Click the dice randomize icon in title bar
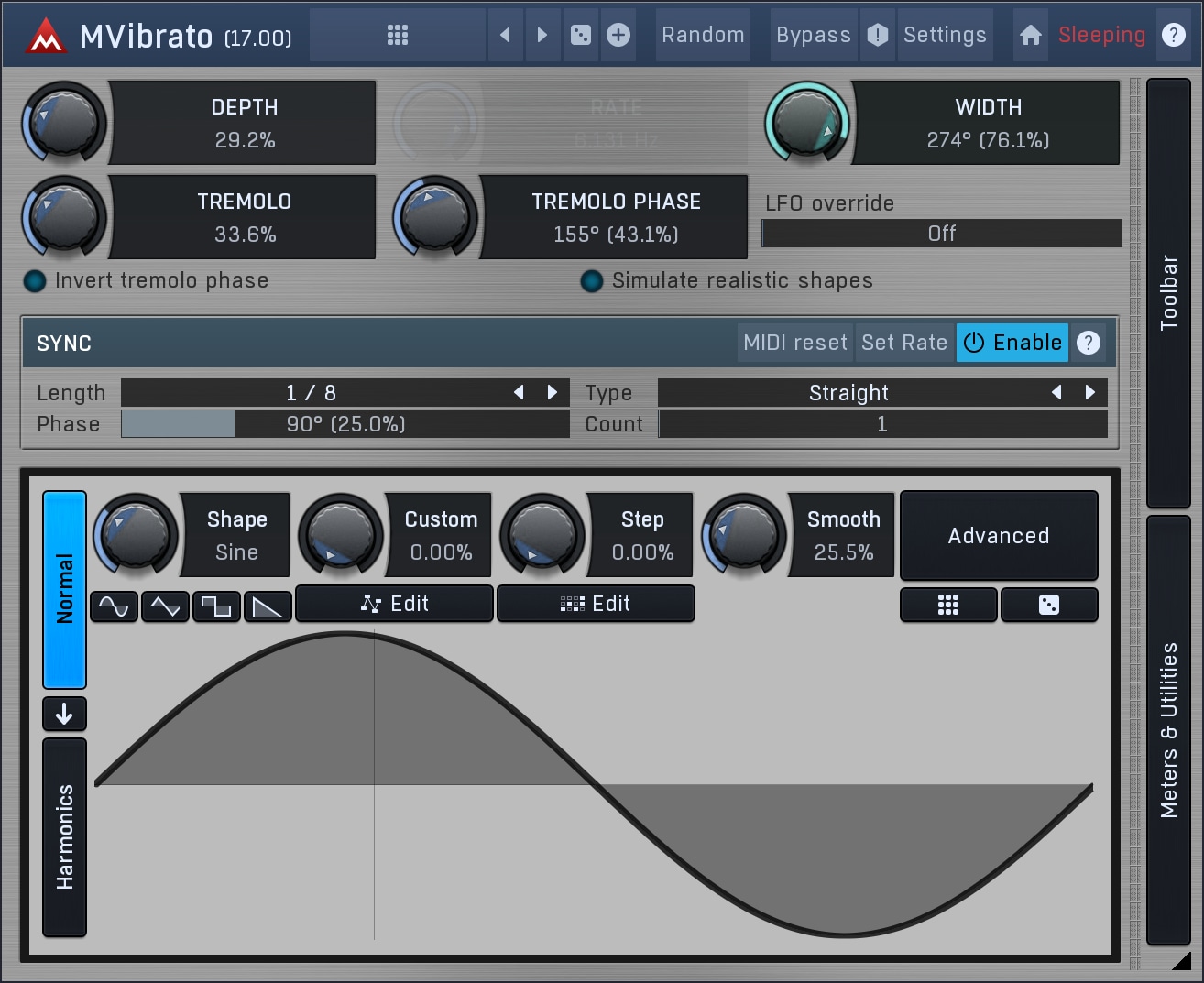 (581, 35)
